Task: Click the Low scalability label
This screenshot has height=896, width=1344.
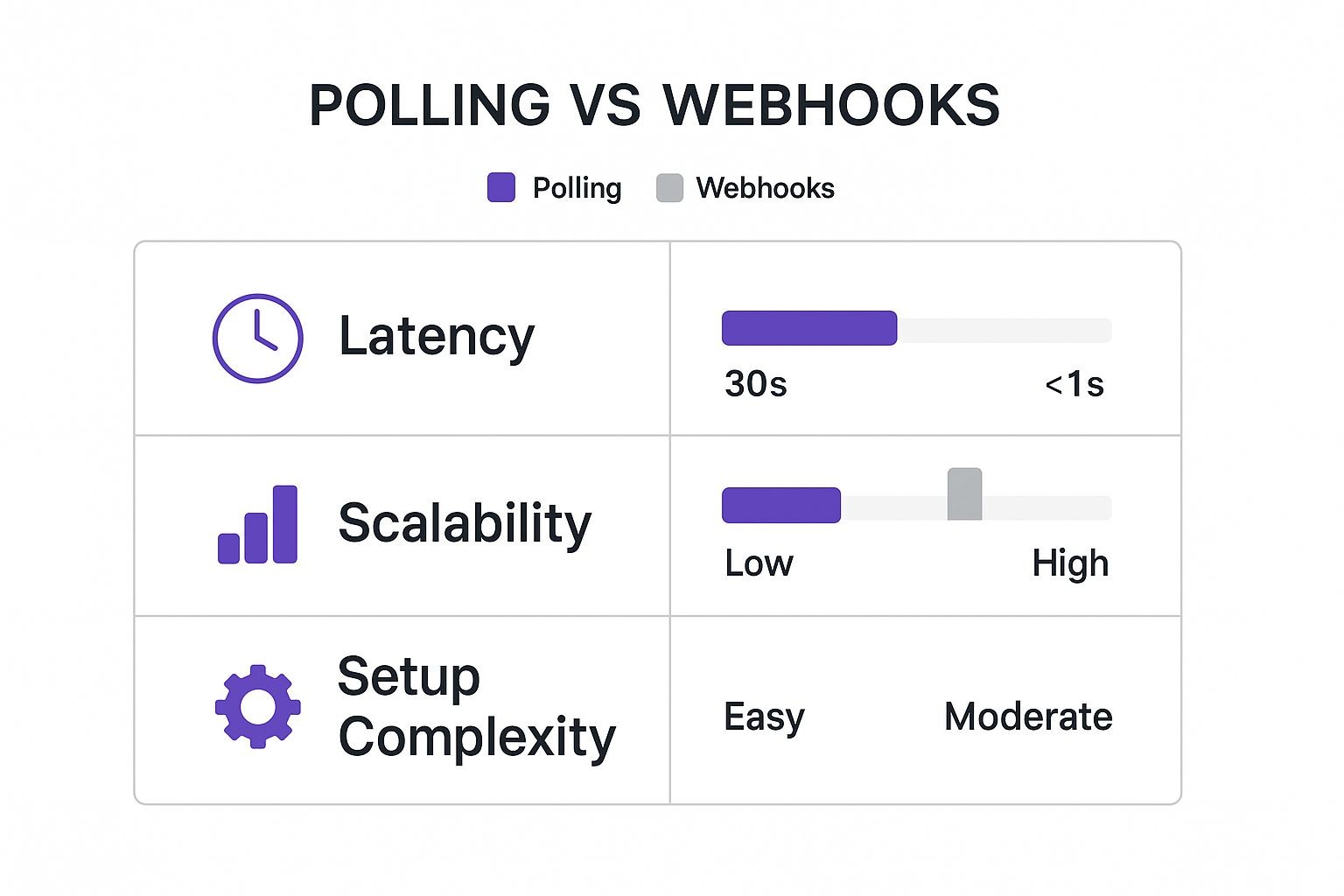Action: [759, 563]
